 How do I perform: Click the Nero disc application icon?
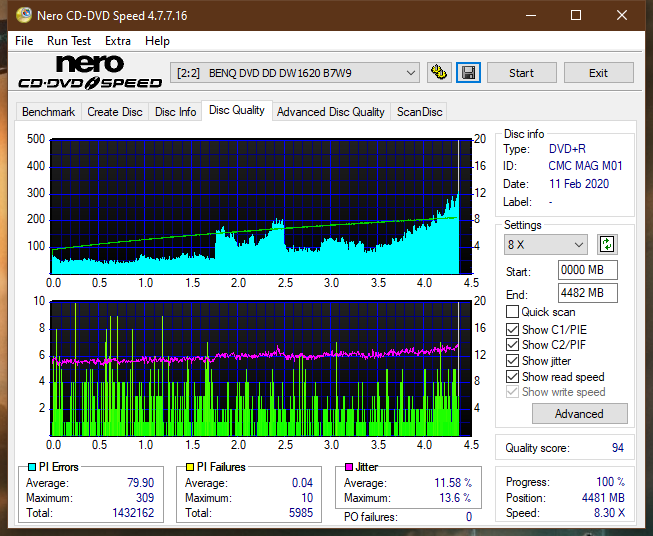click(x=24, y=15)
